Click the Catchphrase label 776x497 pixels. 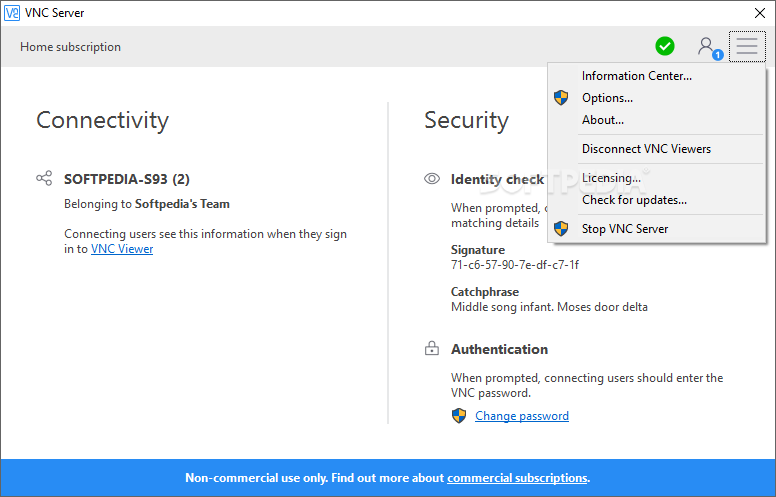point(485,292)
